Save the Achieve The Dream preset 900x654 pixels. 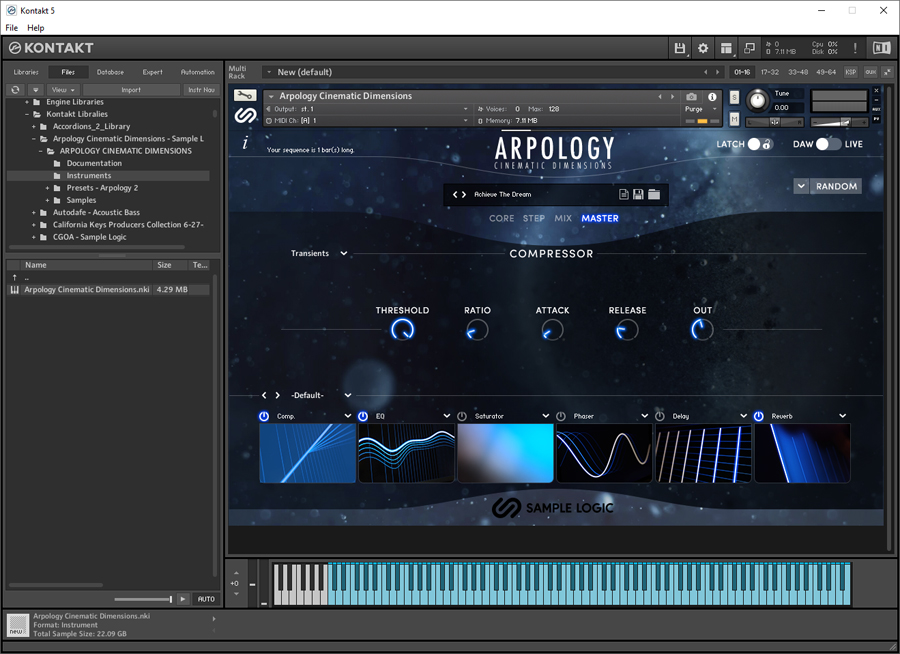coord(638,194)
